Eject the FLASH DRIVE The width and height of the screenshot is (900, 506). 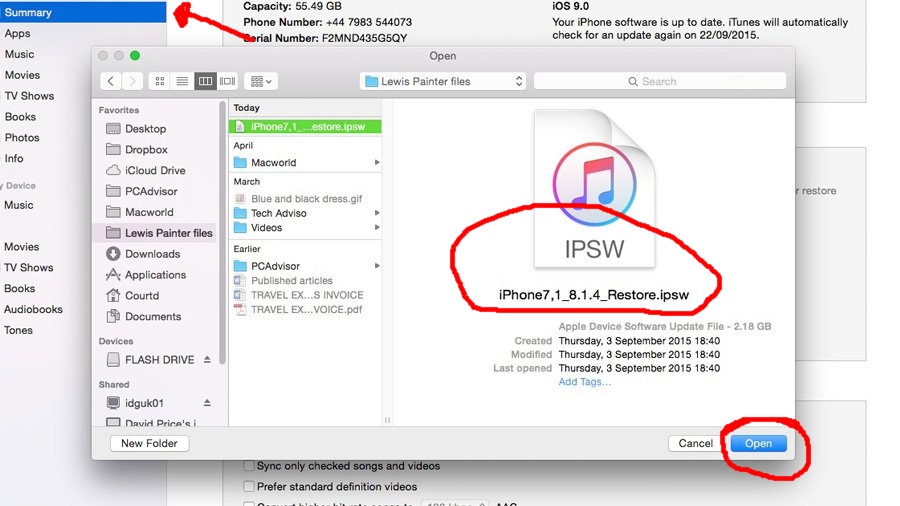click(207, 360)
